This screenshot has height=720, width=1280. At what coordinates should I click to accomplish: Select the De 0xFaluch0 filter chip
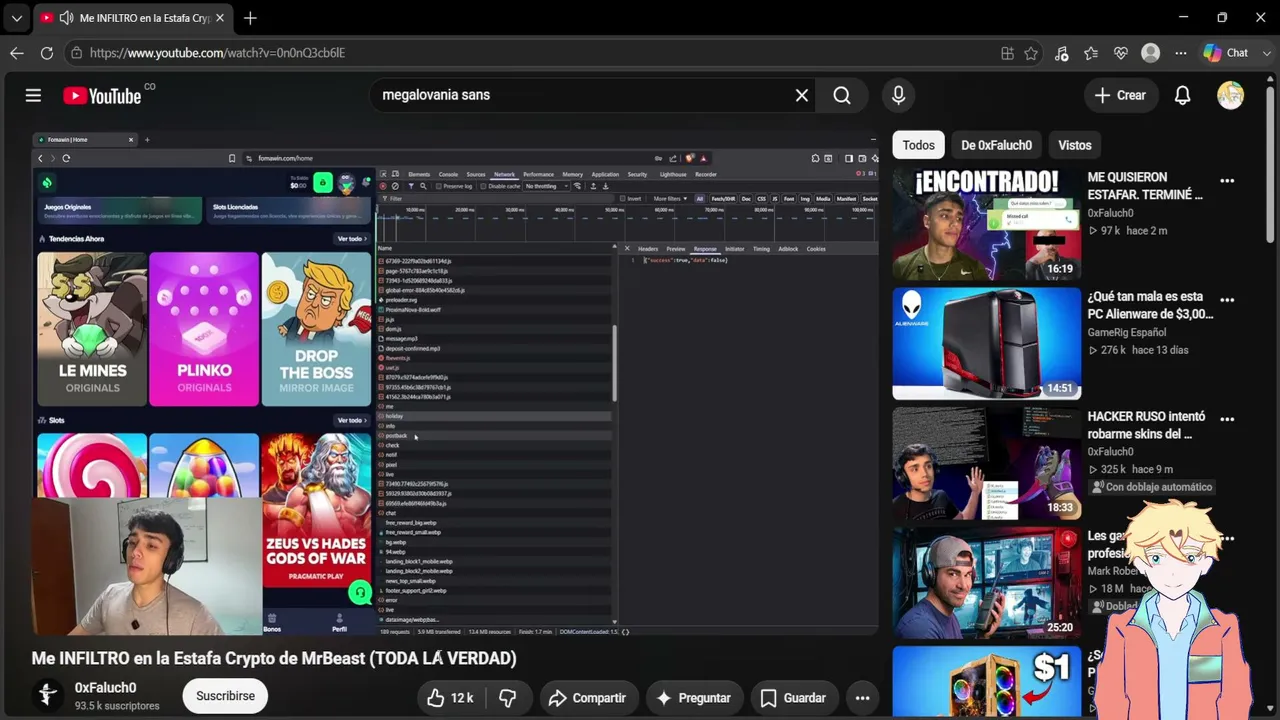(996, 145)
